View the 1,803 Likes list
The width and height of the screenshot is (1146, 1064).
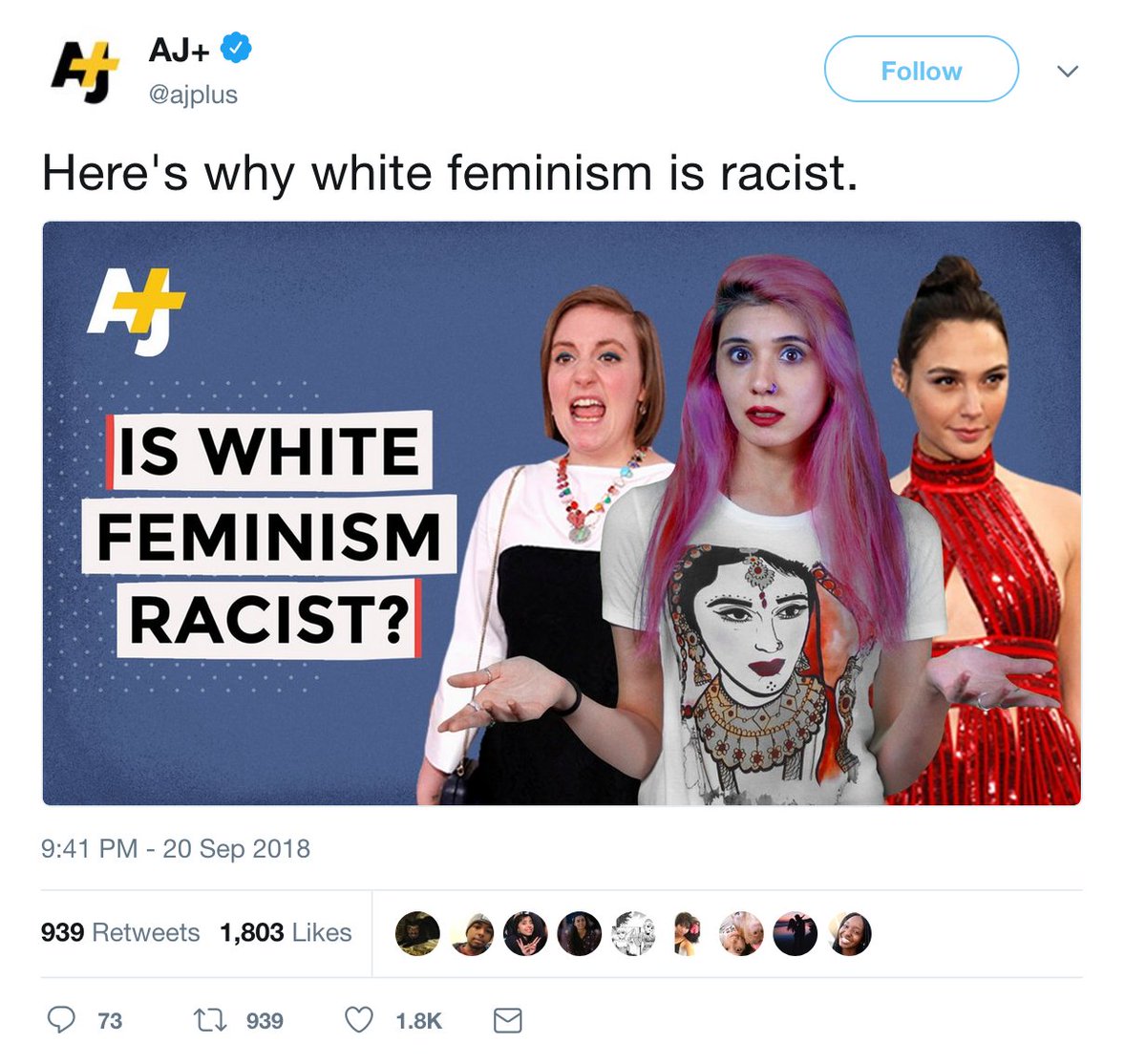click(x=286, y=932)
